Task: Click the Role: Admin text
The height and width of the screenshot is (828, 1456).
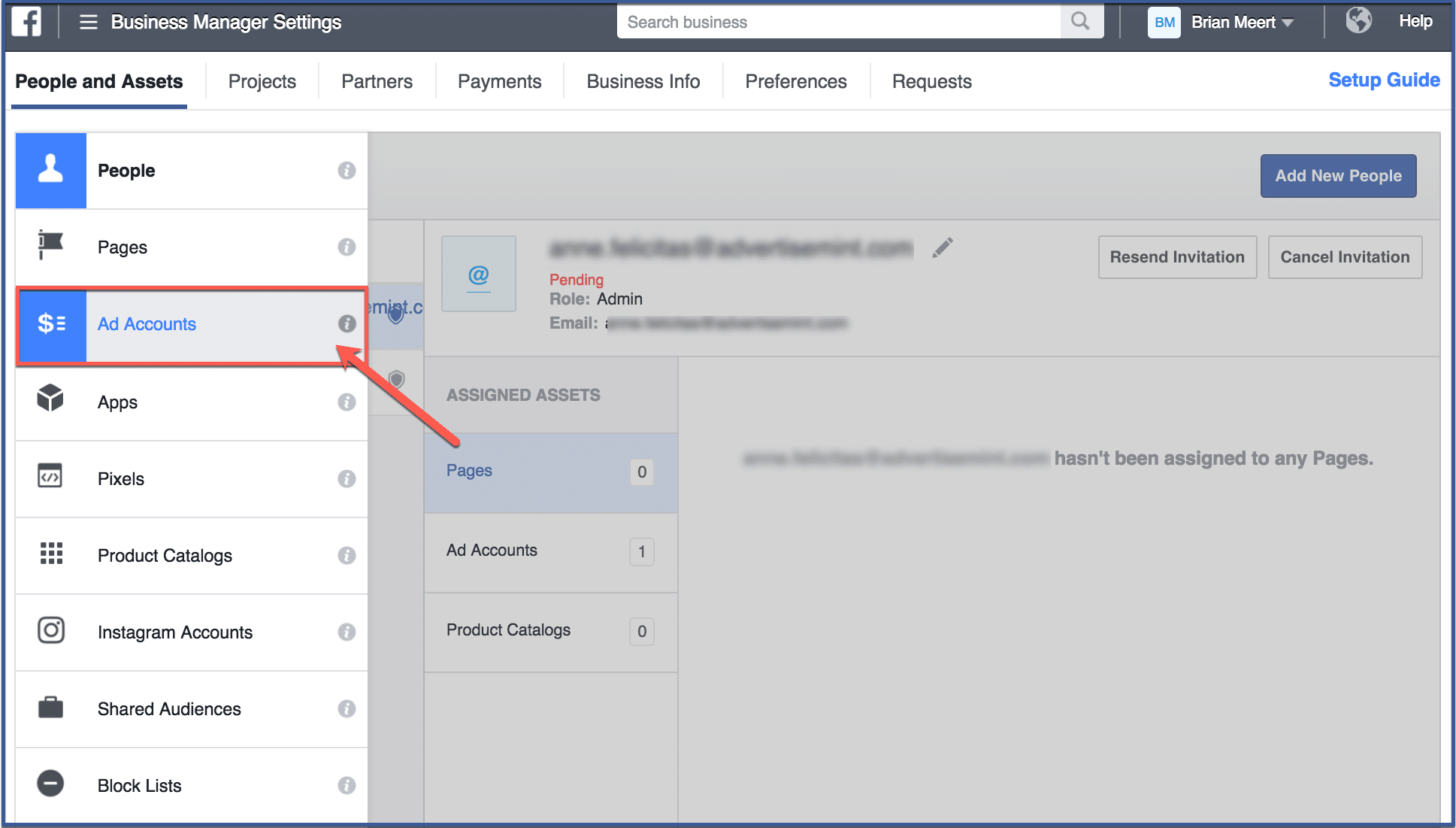Action: point(596,299)
